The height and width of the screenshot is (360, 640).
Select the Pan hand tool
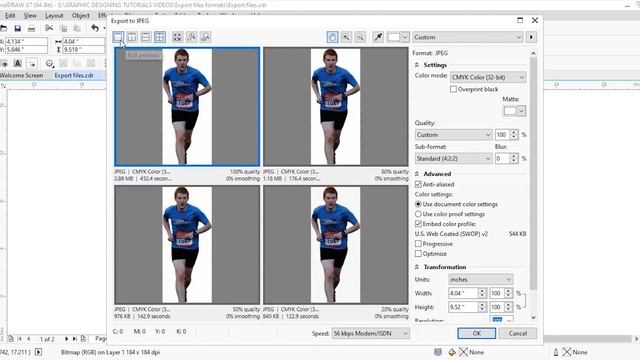pos(333,37)
